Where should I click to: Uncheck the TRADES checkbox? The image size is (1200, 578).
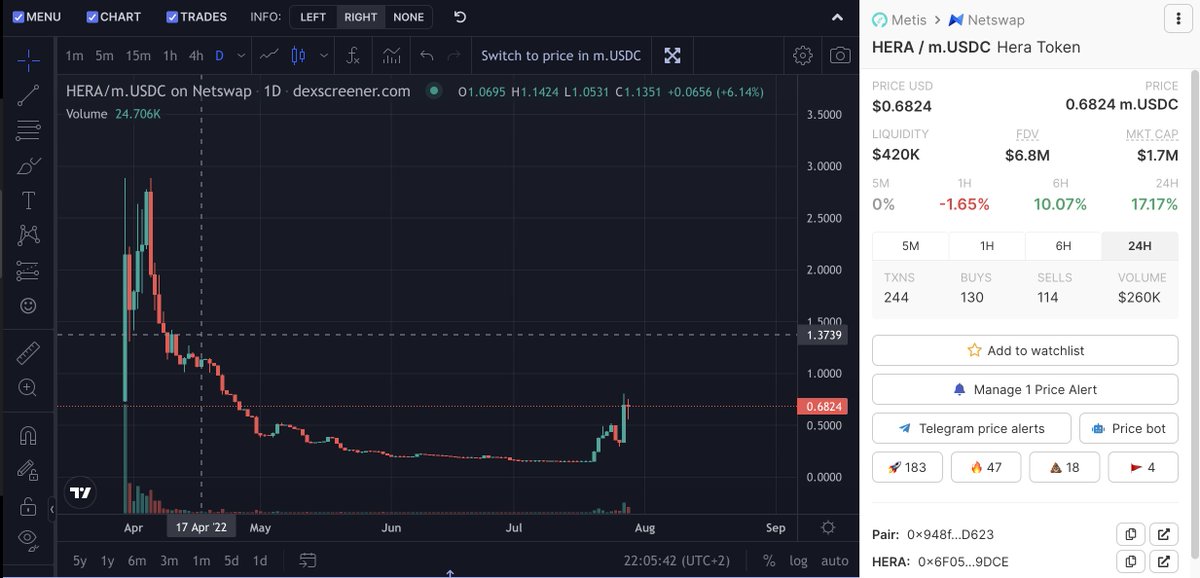(x=172, y=17)
